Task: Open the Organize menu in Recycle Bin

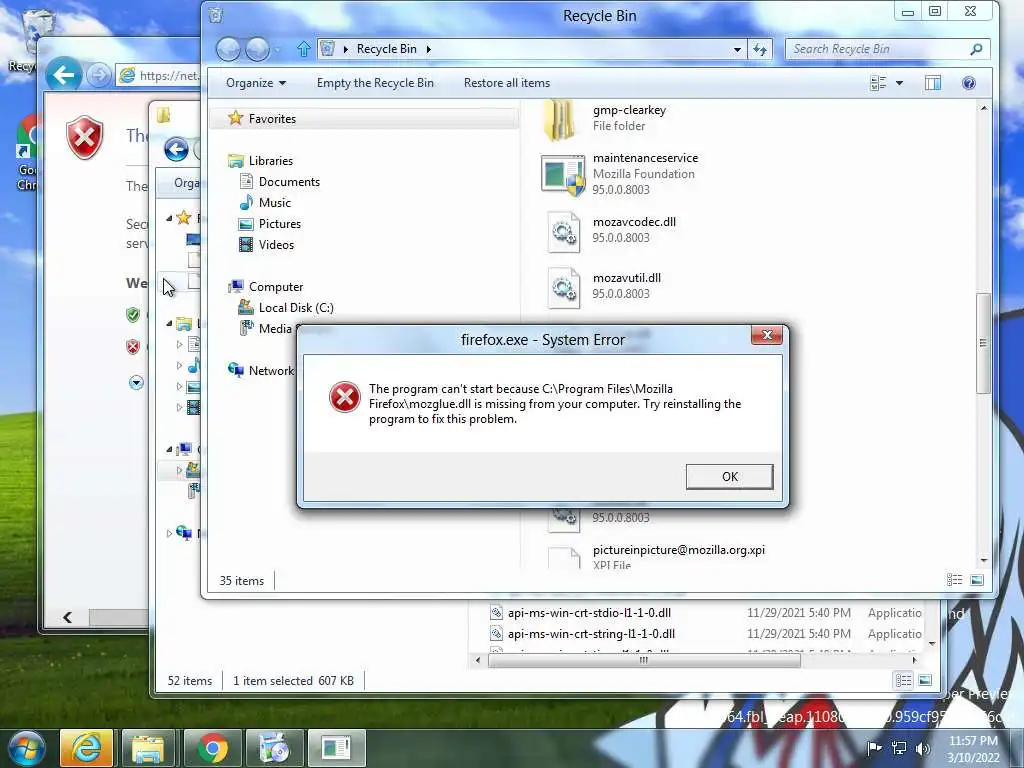Action: click(256, 83)
